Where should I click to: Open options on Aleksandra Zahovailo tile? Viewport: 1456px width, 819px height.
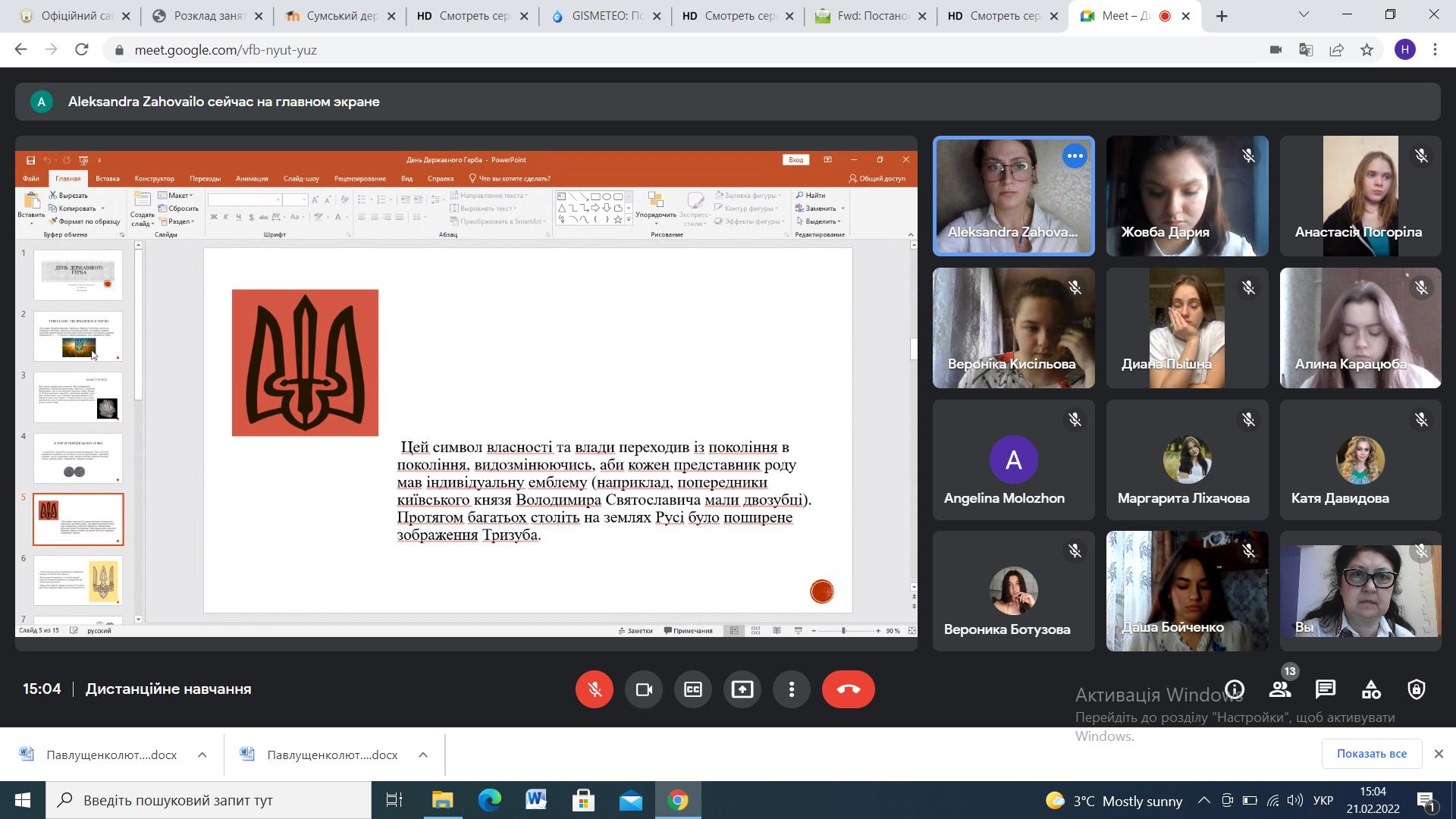pos(1075,156)
